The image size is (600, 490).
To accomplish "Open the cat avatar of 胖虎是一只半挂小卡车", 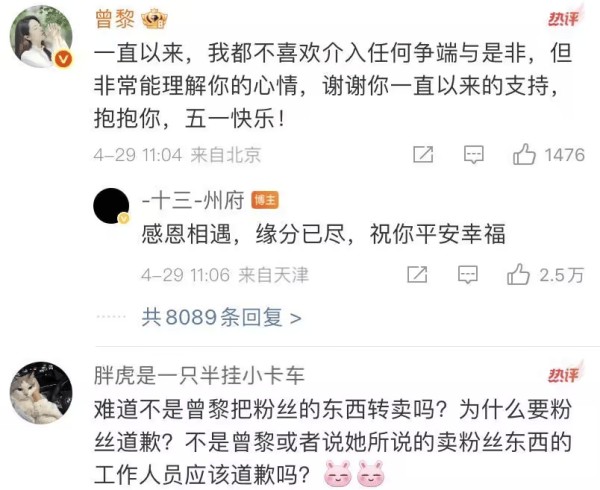I will tap(41, 393).
